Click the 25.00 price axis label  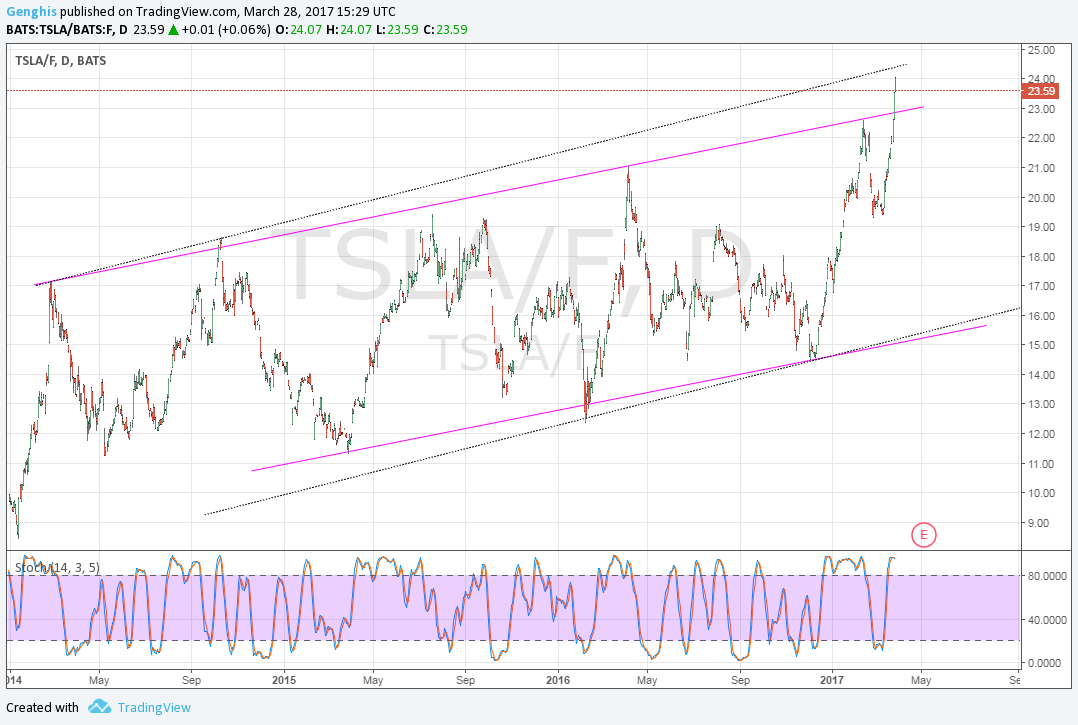pos(1042,49)
